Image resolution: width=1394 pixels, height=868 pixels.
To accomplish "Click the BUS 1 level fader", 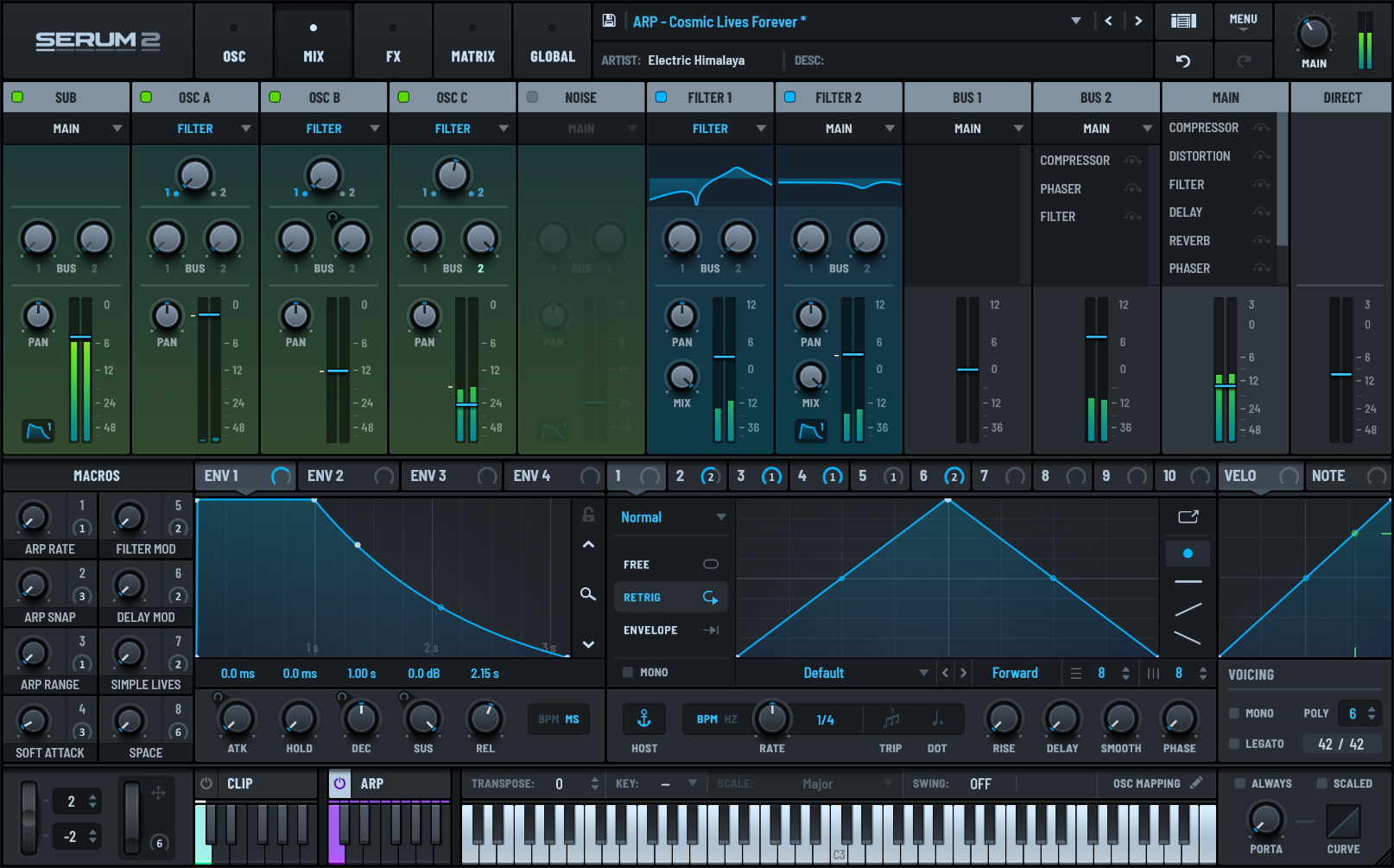I will tap(967, 370).
